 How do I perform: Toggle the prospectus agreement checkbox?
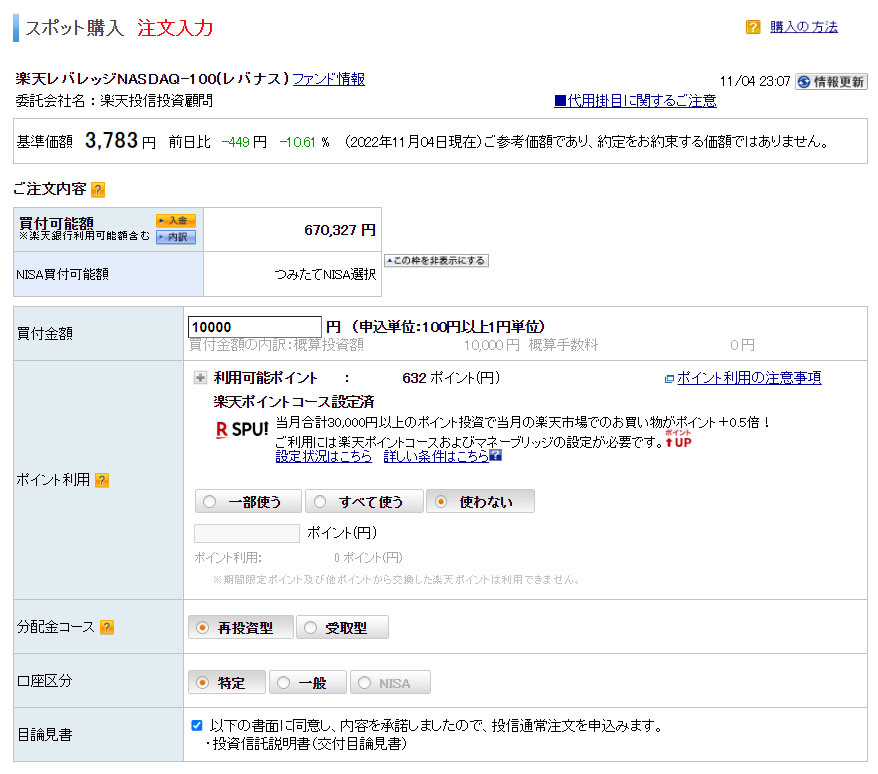(197, 725)
